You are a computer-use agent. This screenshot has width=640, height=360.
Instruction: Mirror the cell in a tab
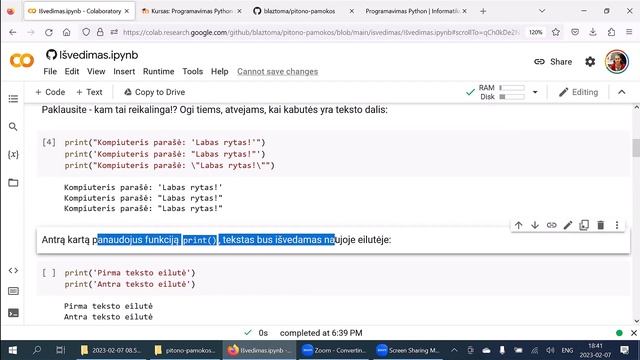tap(584, 225)
